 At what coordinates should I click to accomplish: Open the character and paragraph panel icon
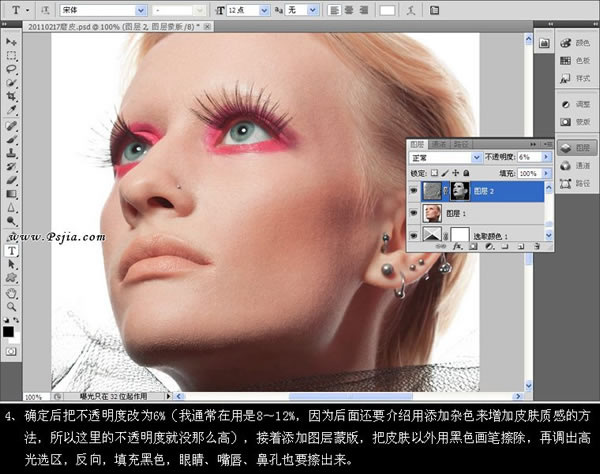pos(434,10)
